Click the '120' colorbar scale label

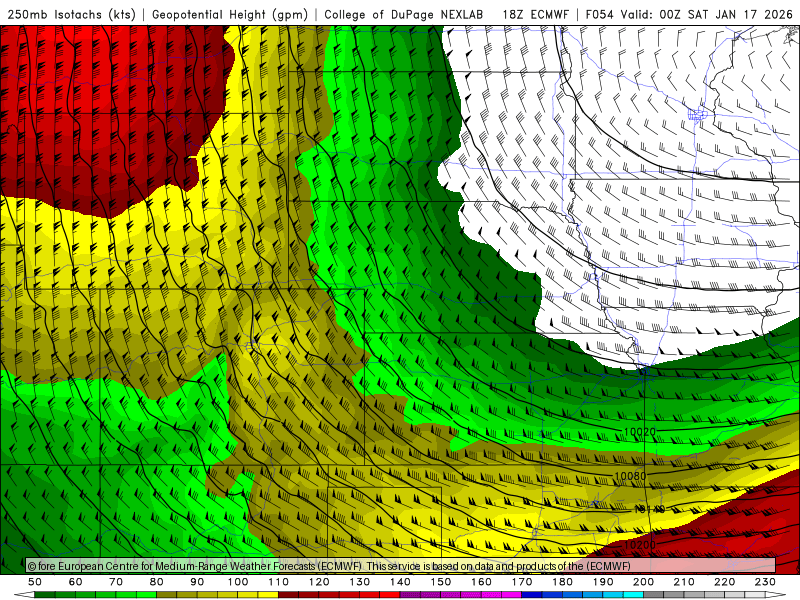[319, 582]
